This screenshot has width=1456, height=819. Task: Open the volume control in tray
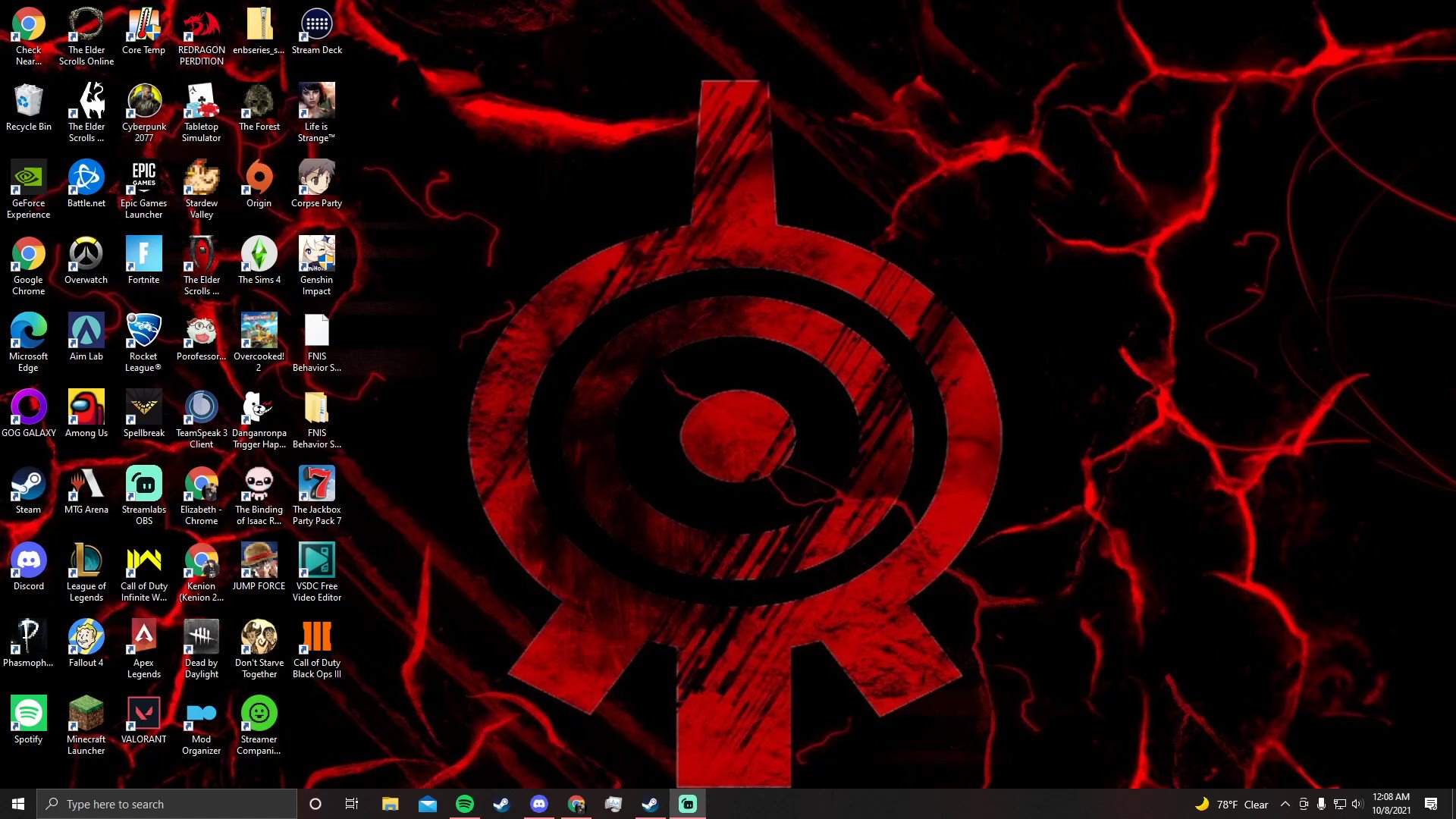(x=1357, y=804)
